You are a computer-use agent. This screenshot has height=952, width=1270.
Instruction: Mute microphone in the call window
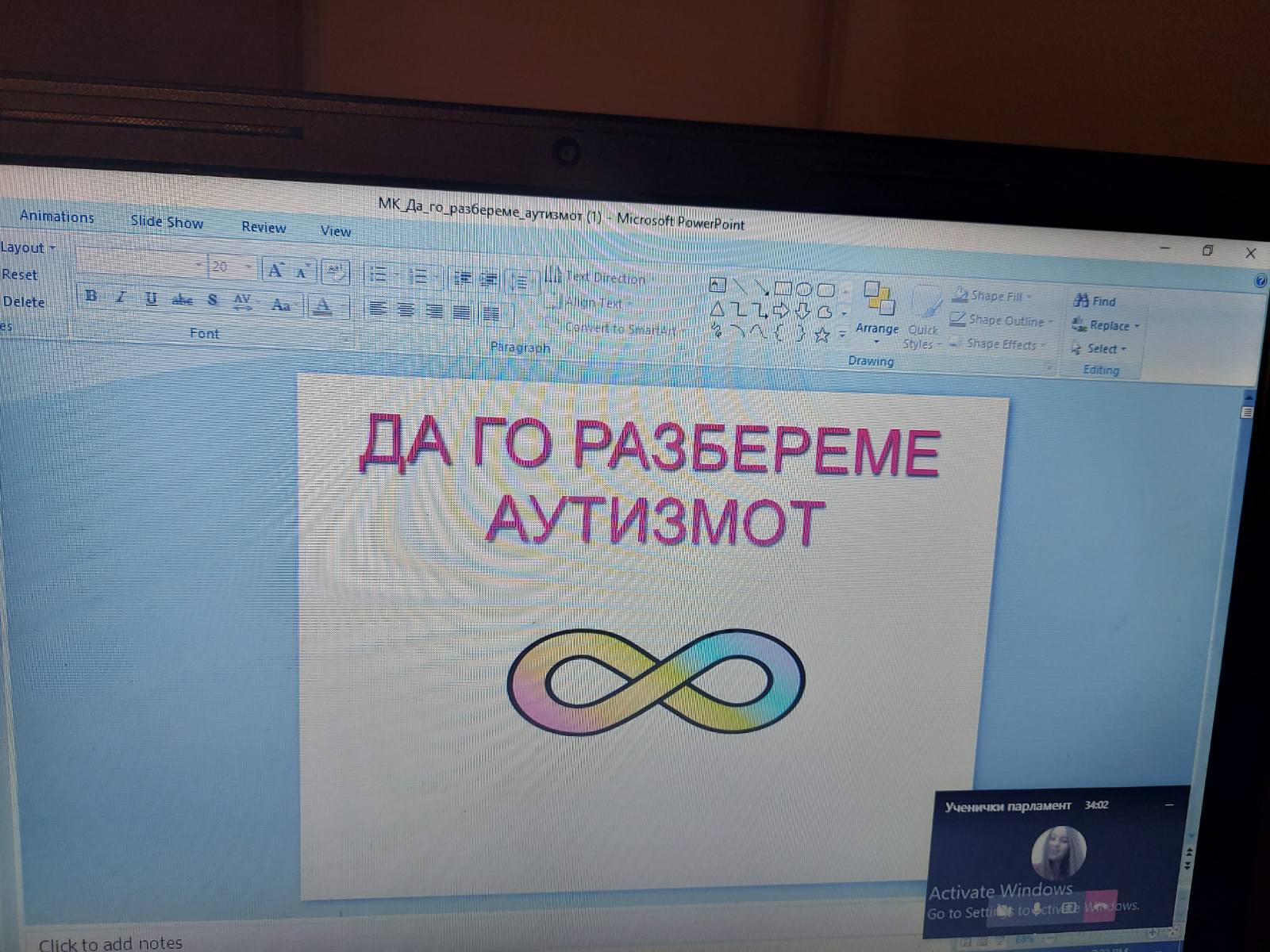pyautogui.click(x=1037, y=908)
